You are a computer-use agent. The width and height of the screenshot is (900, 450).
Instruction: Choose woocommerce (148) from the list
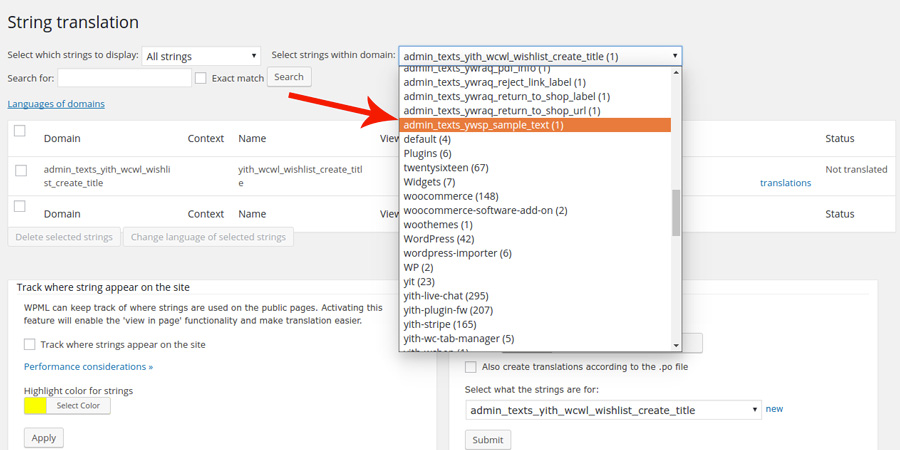535,196
